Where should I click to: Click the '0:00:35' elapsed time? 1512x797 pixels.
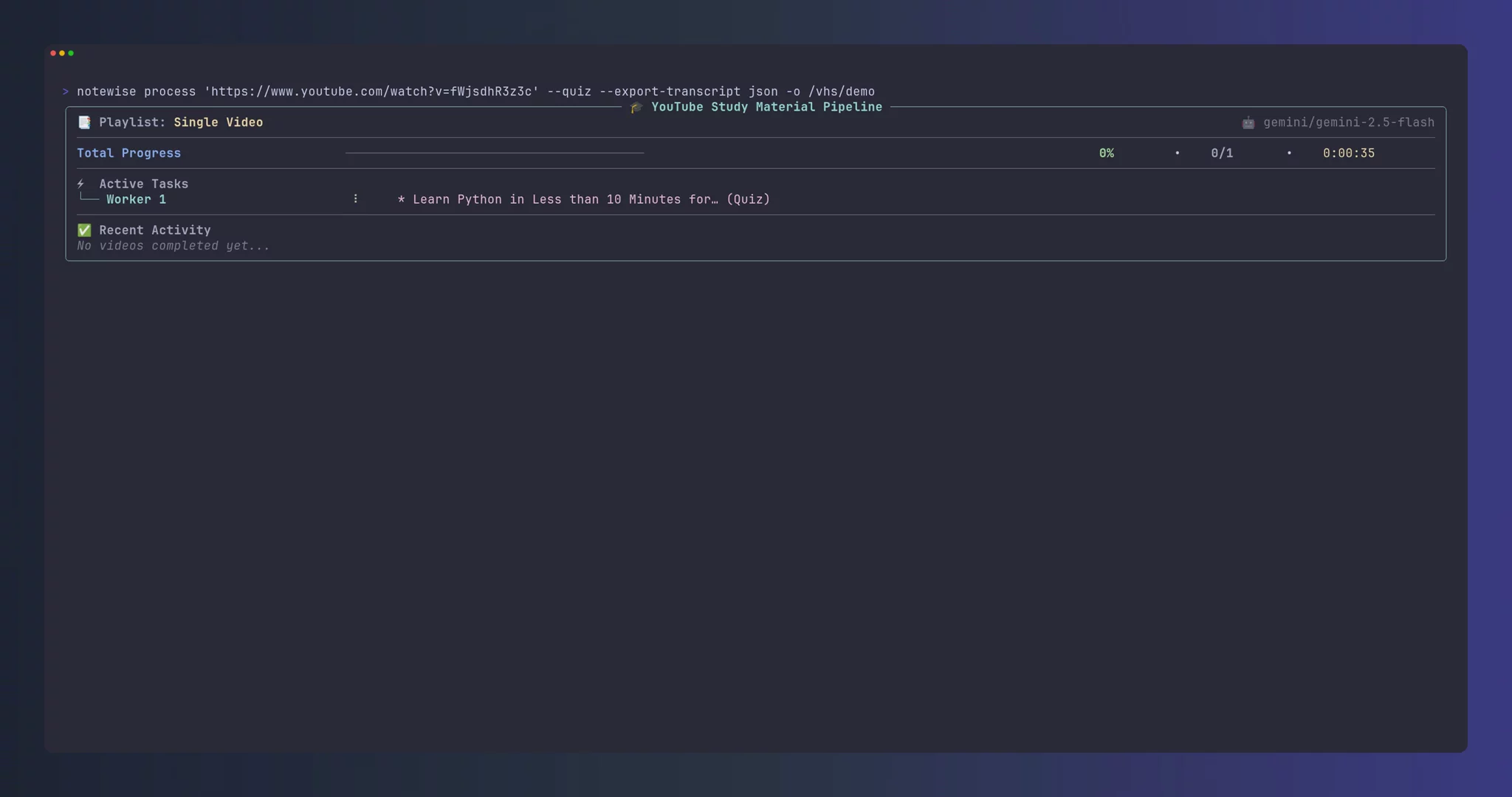click(1349, 153)
